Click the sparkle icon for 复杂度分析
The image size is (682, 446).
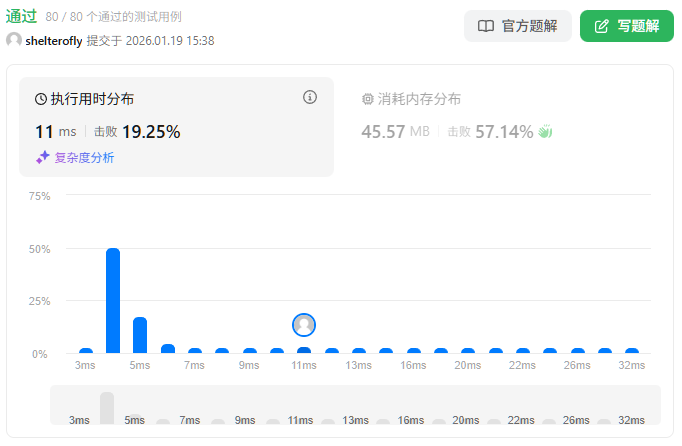[x=43, y=157]
